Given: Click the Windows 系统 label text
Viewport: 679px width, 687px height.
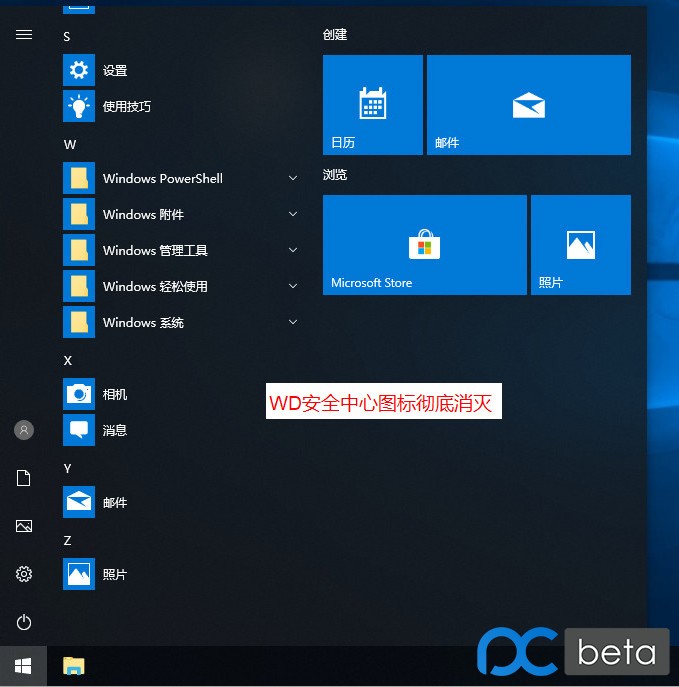Looking at the screenshot, I should click(143, 322).
